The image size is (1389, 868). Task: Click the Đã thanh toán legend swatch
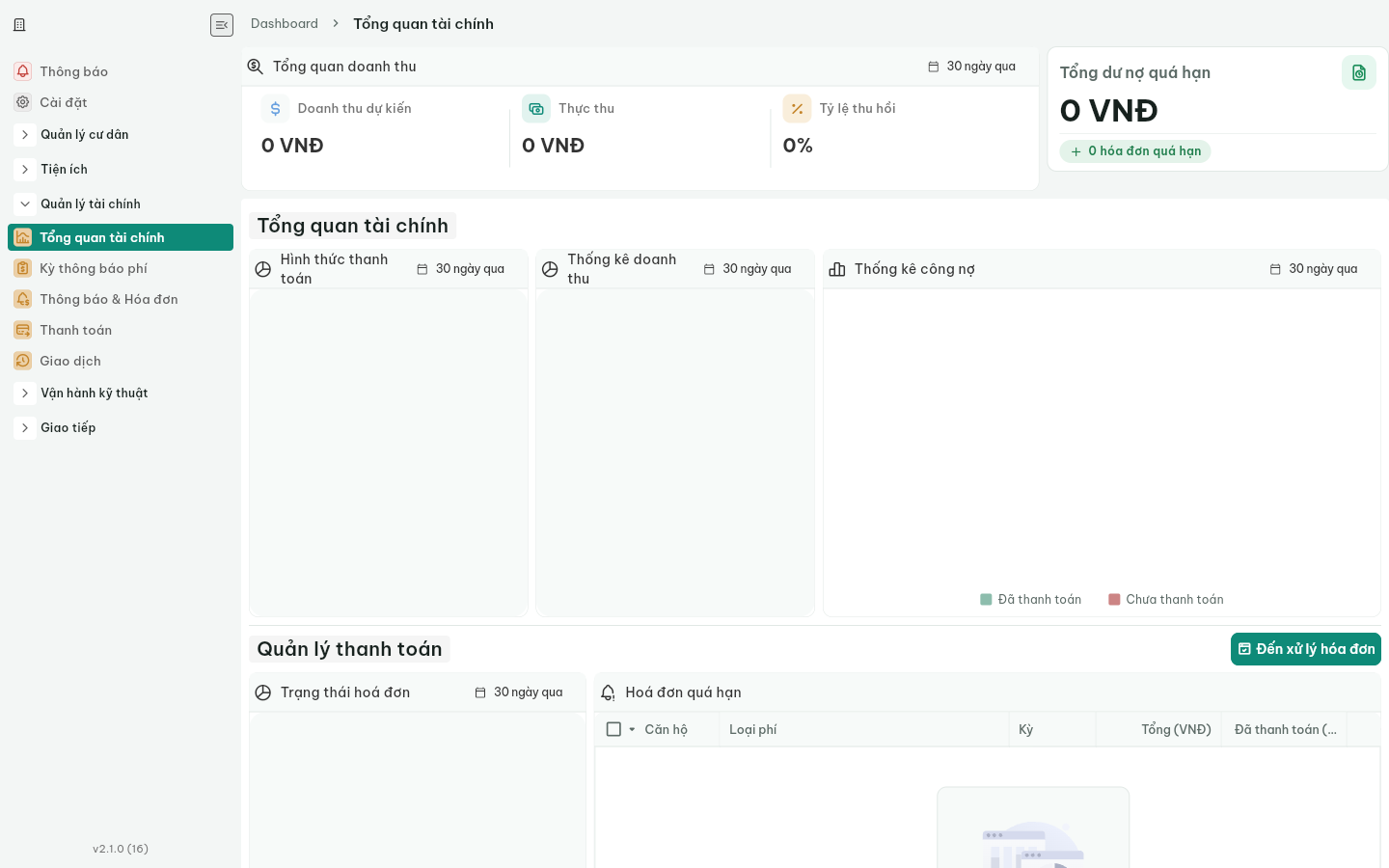pyautogui.click(x=986, y=600)
